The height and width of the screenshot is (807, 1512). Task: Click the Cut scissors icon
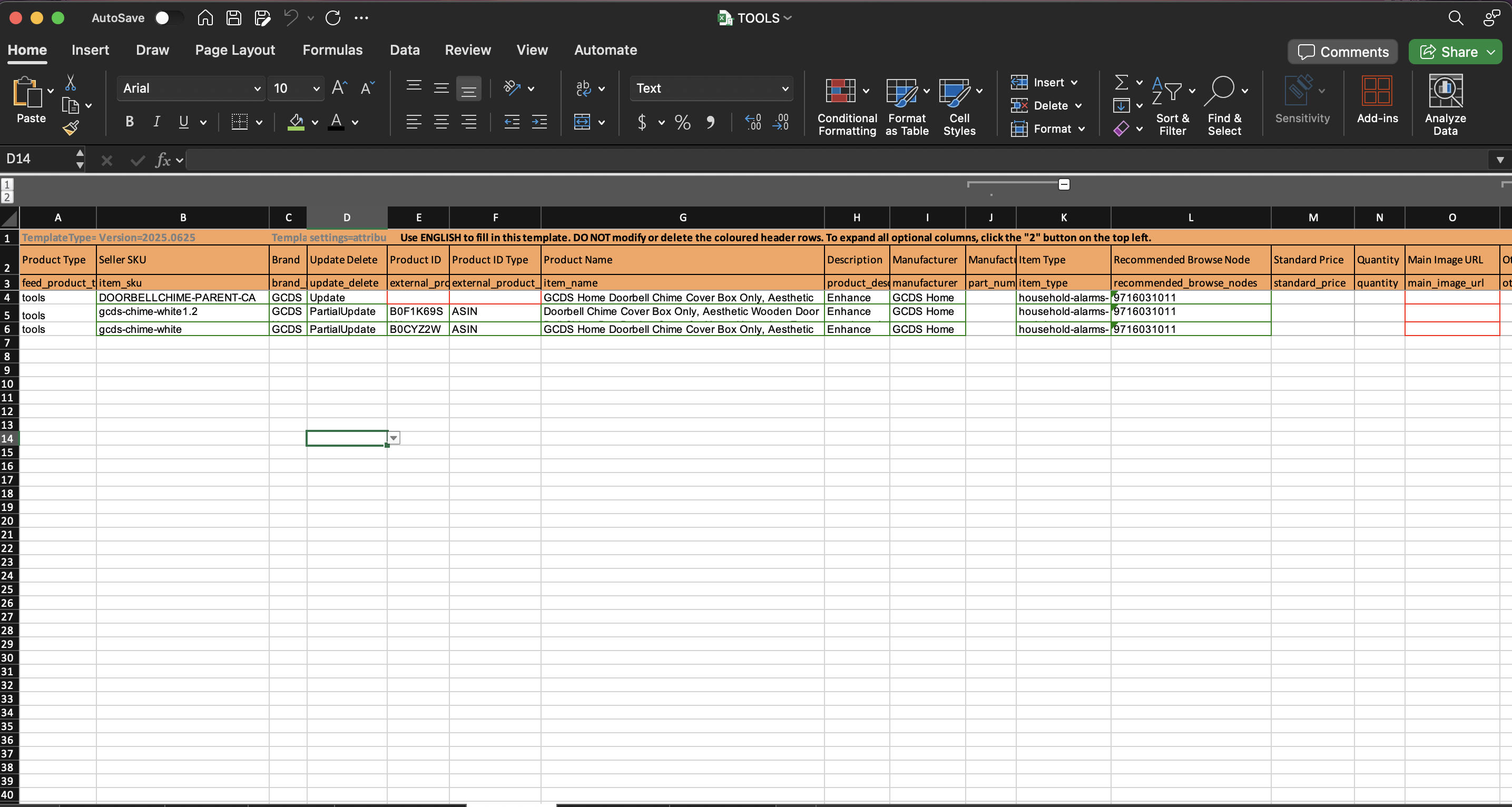tap(71, 82)
